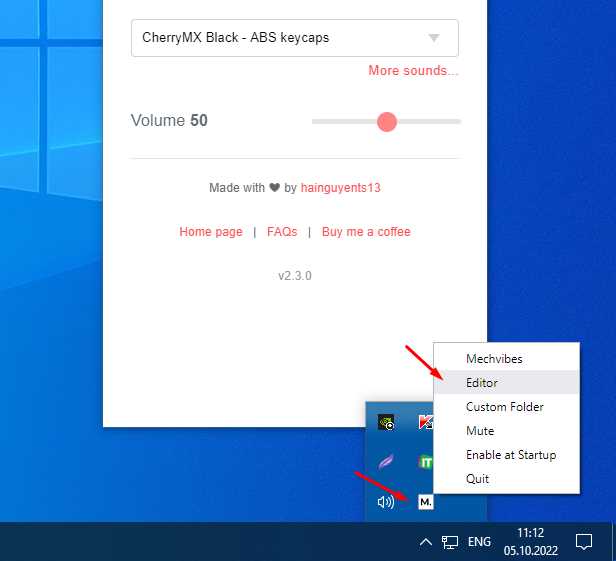
Task: Choose Editor from the tray context menu
Action: [x=506, y=383]
